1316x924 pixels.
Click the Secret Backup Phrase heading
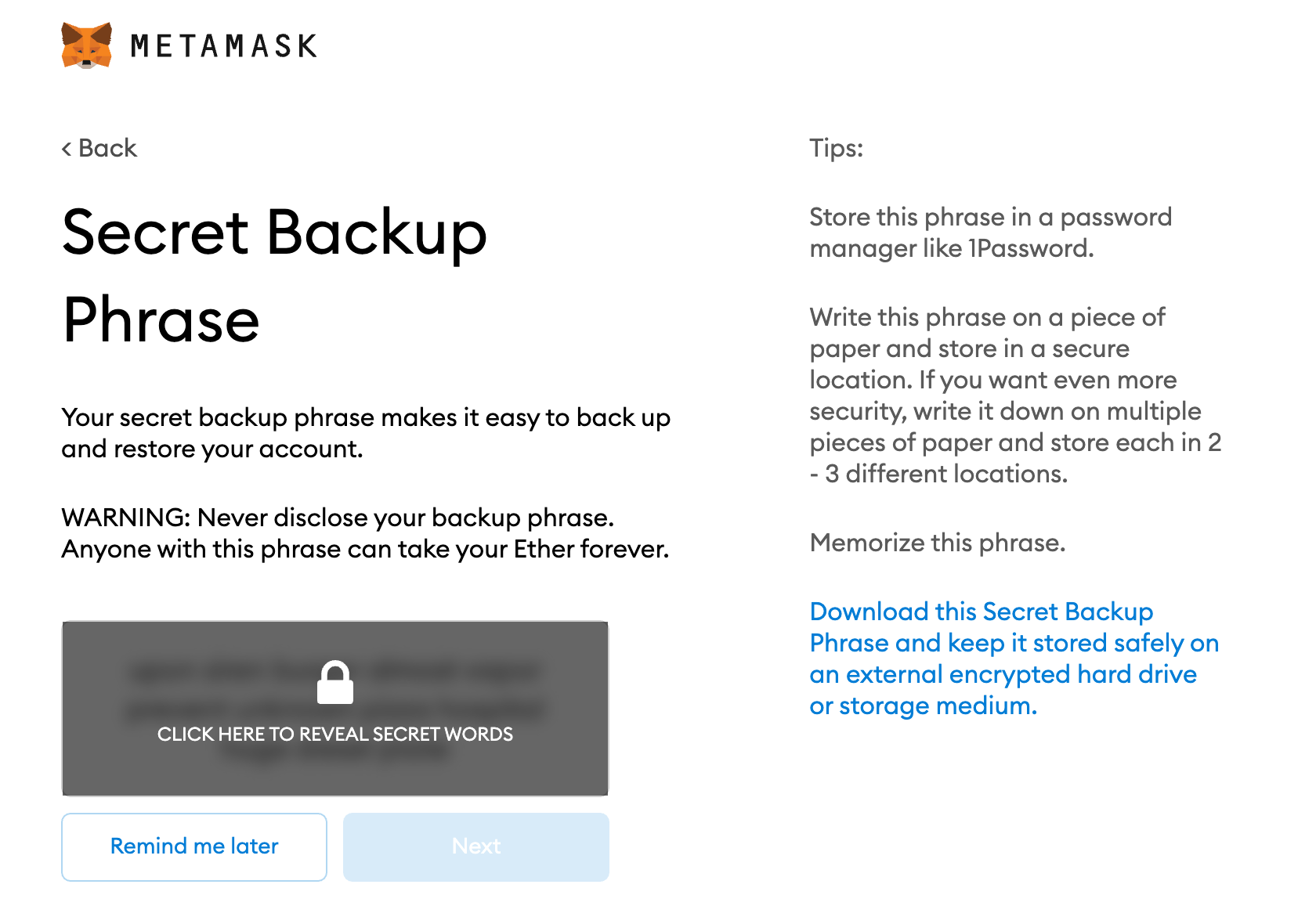pos(274,276)
